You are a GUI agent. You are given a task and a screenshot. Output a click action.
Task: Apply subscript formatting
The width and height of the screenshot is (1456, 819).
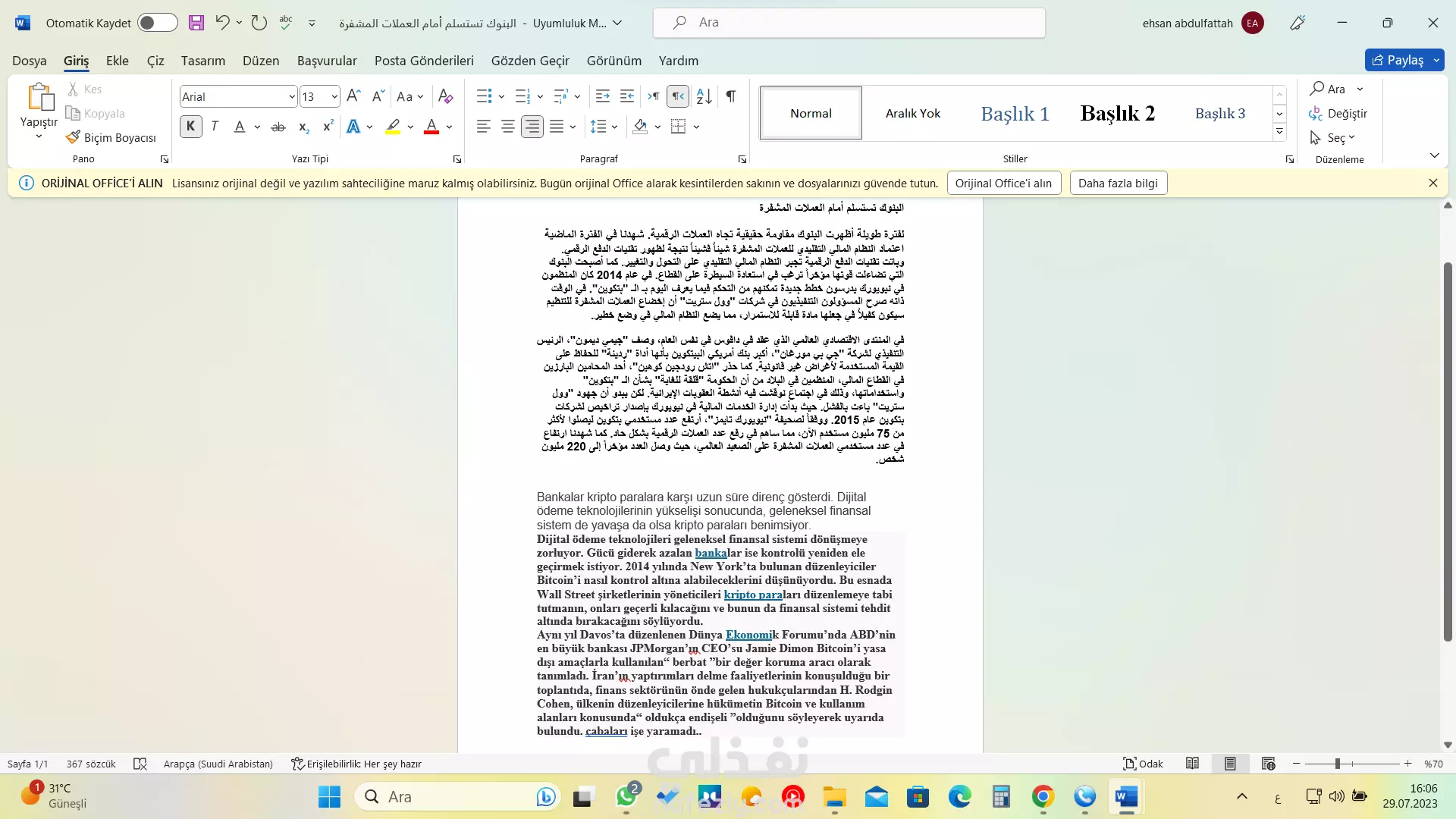click(303, 127)
